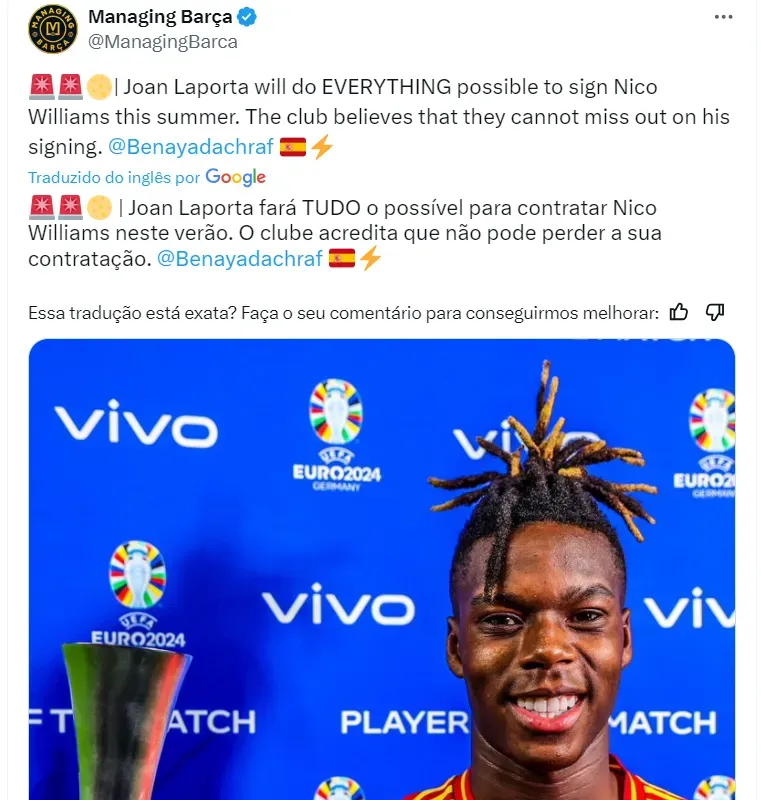
Task: Open @Benayadachraf mention in the Portuguese translation
Action: click(240, 259)
